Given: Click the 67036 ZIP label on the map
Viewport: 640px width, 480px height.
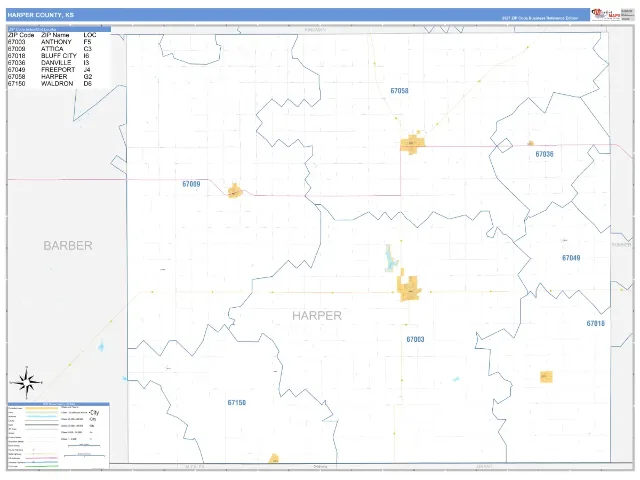Looking at the screenshot, I should point(544,154).
